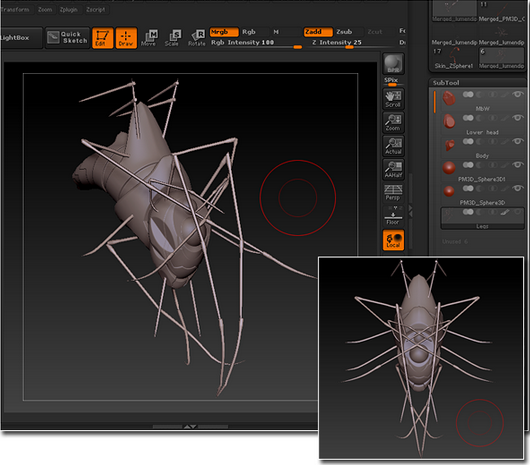Viewport: 530px width, 465px height.
Task: Open the Zscript menu
Action: (96, 10)
